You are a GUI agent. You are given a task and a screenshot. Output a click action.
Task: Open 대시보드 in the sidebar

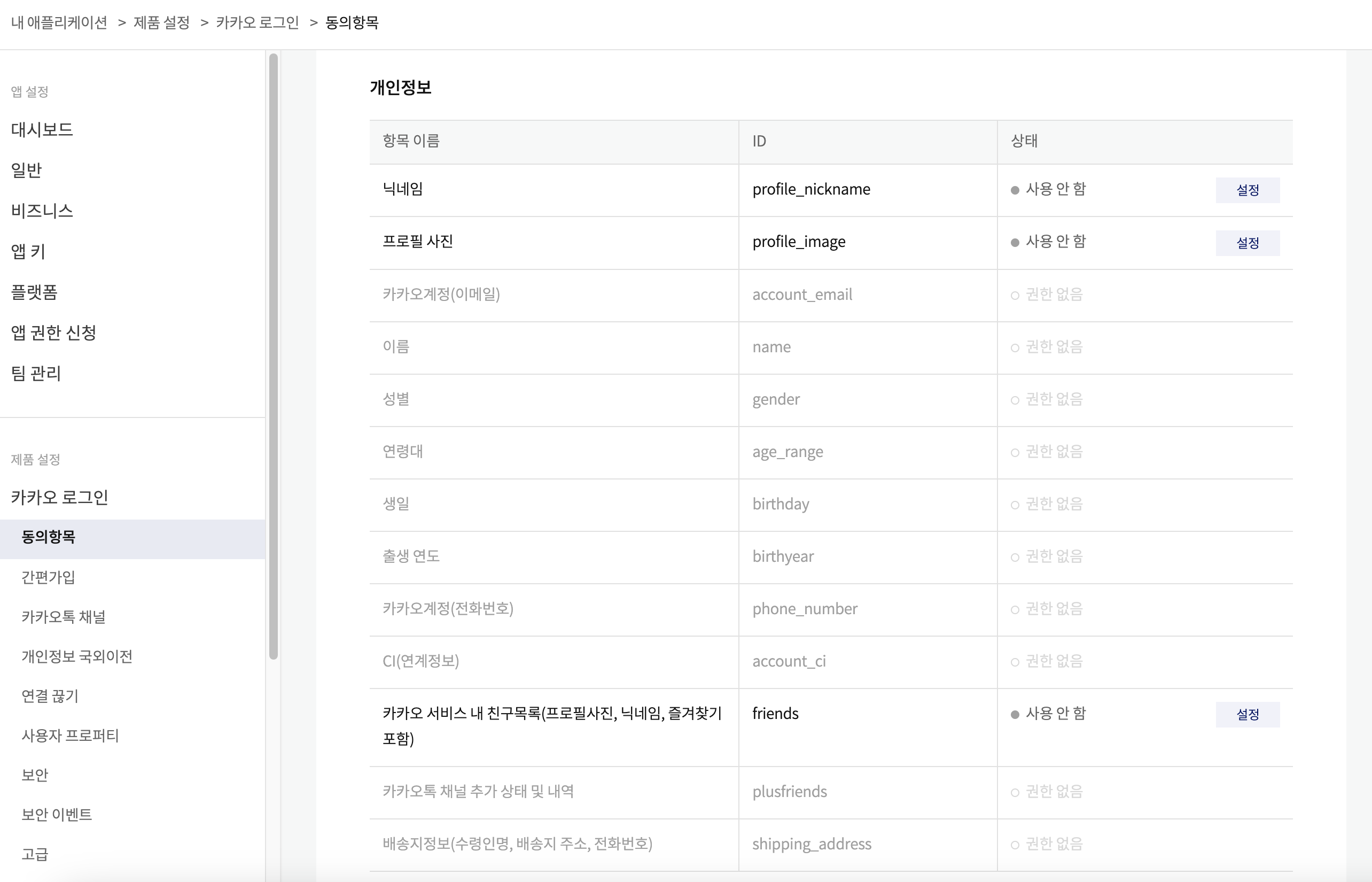click(x=42, y=129)
